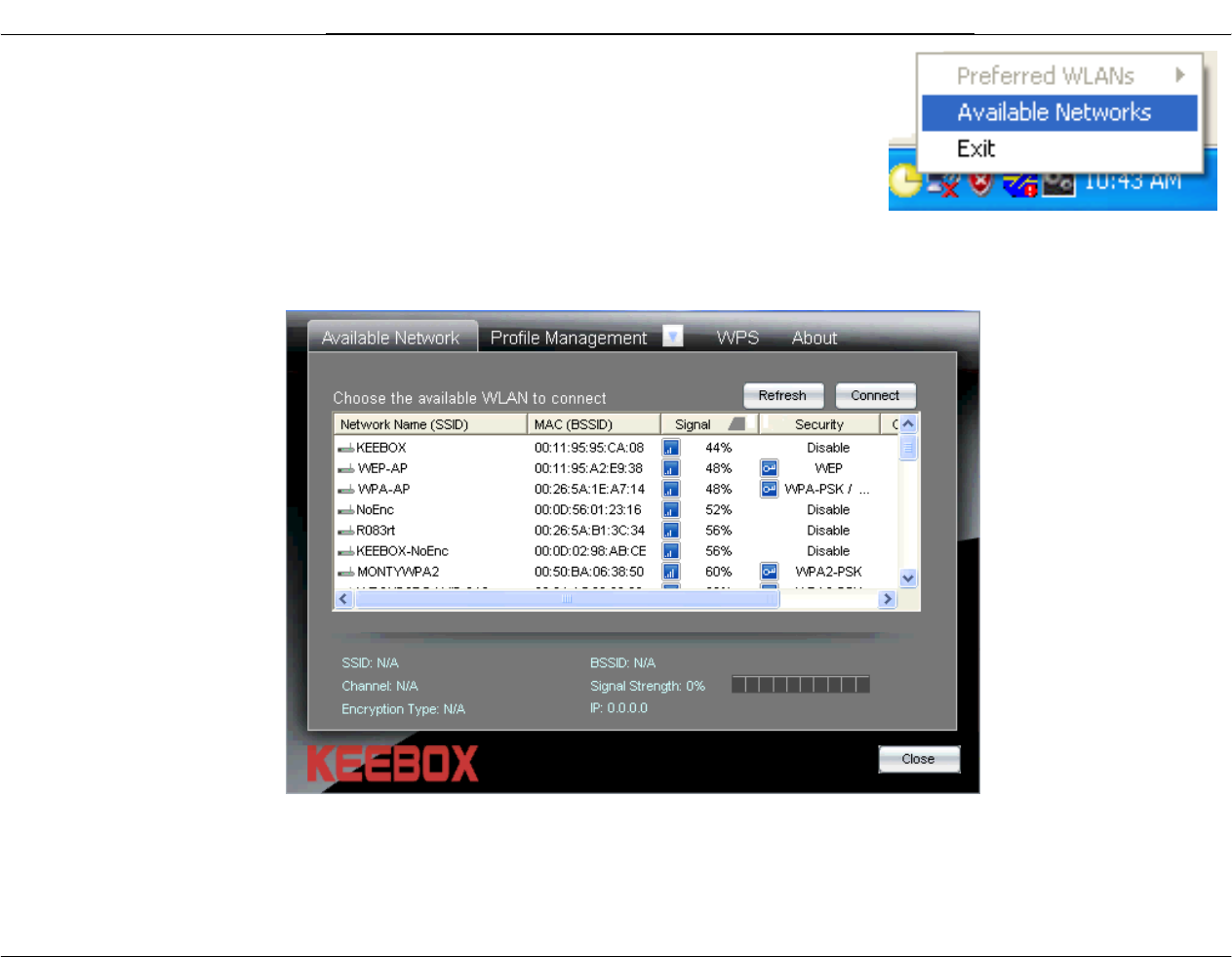
Task: Click the red security shield tray icon
Action: [x=981, y=183]
